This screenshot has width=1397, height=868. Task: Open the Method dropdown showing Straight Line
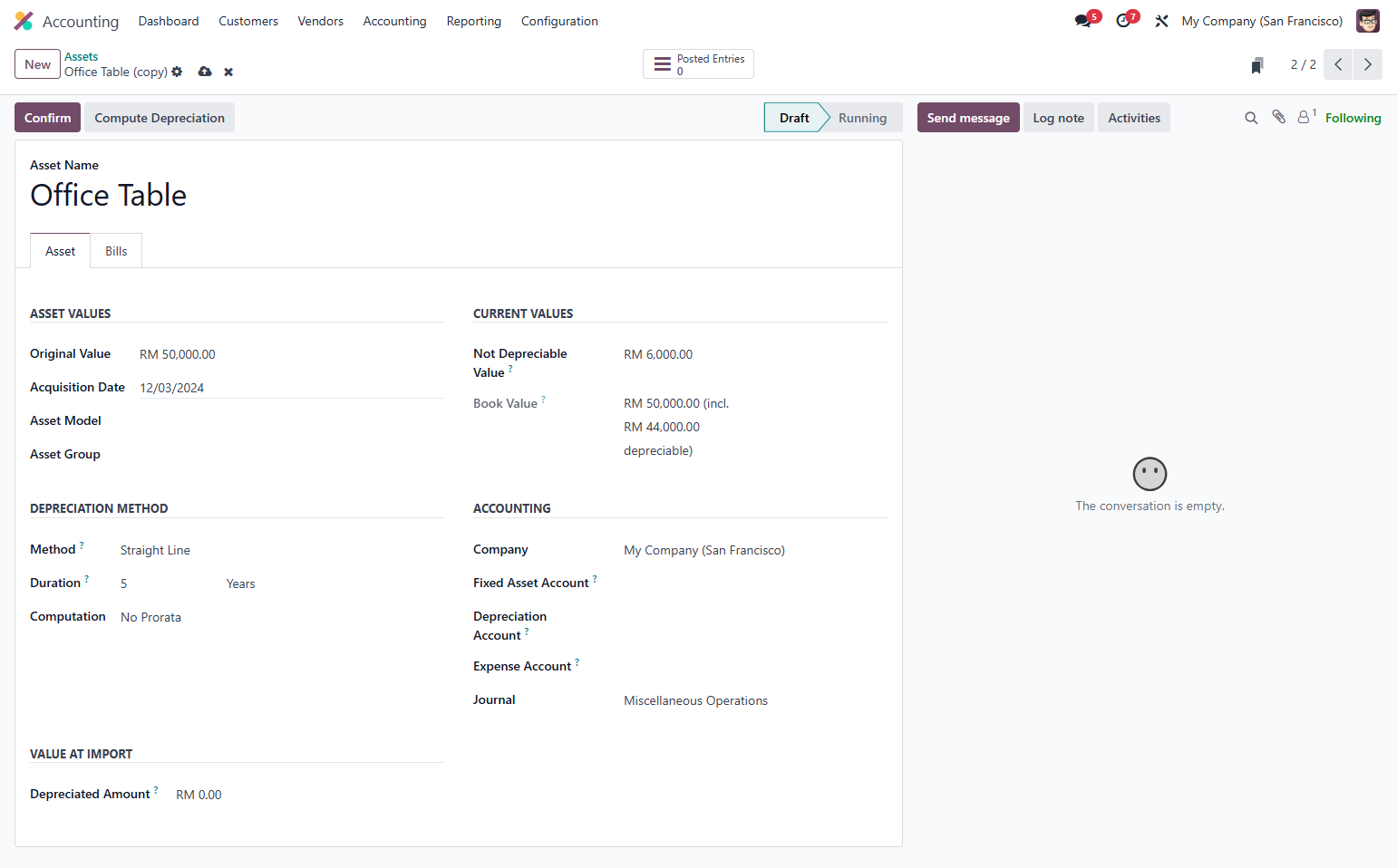(282, 550)
